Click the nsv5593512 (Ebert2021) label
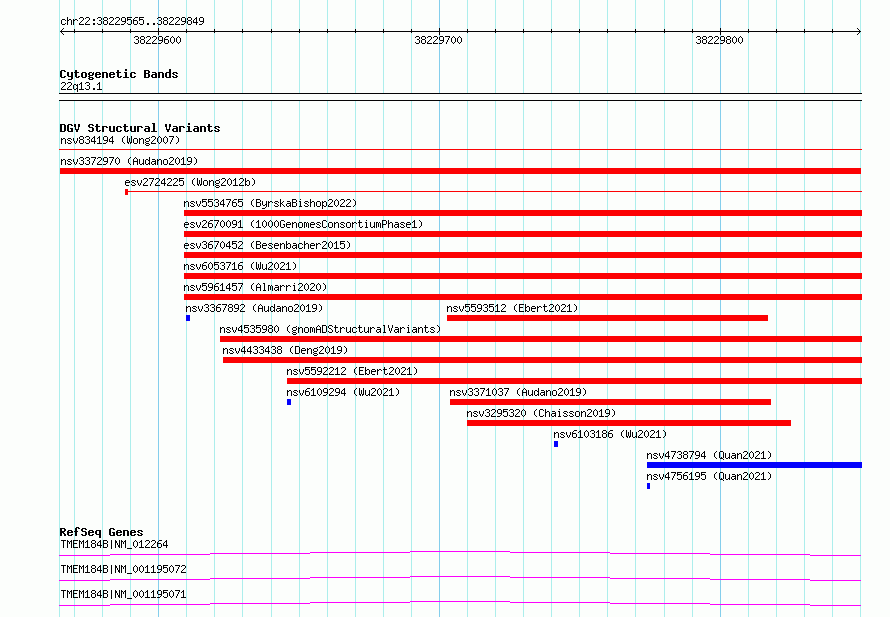The width and height of the screenshot is (890, 617). [512, 308]
